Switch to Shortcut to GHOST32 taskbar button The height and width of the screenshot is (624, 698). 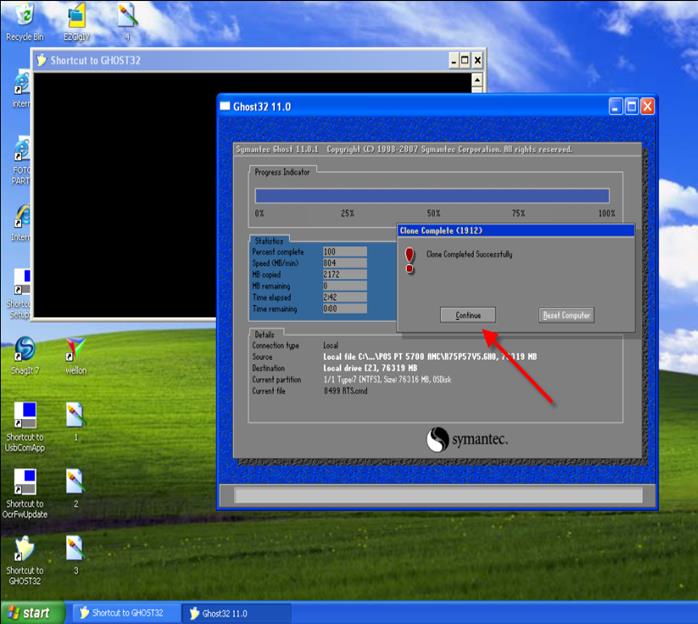click(x=126, y=613)
